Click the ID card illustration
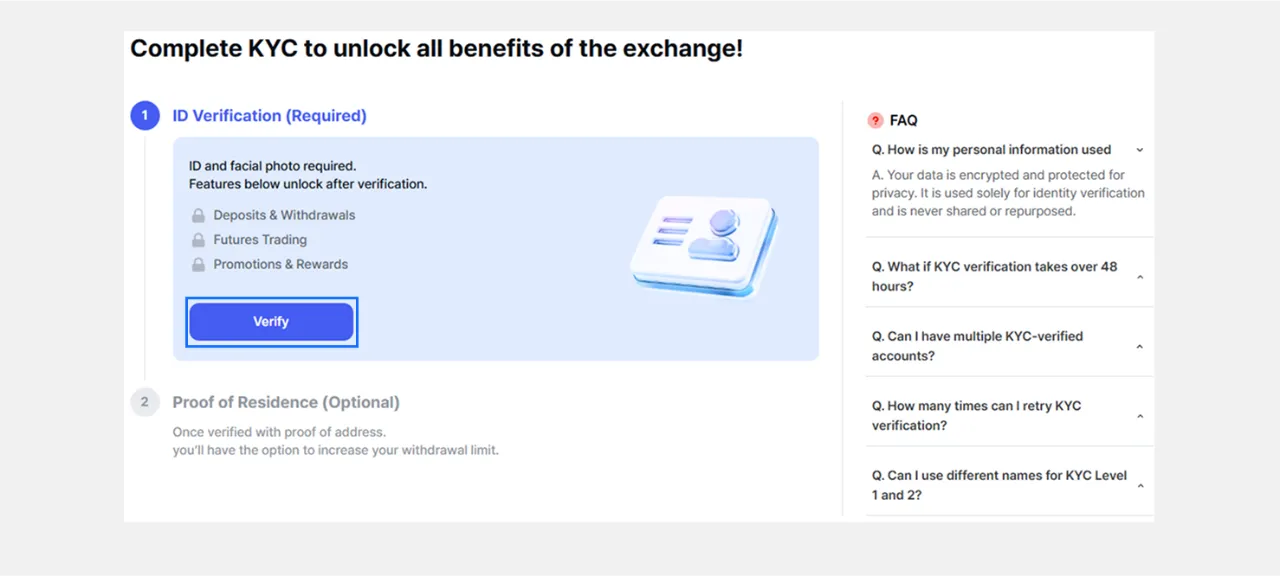 point(703,247)
